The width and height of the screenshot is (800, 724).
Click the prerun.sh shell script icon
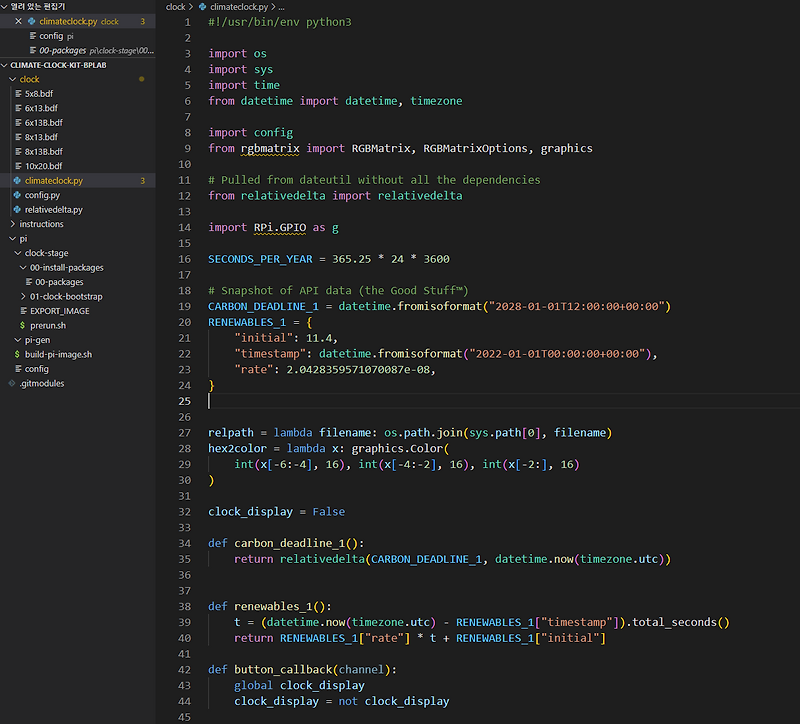[x=22, y=325]
